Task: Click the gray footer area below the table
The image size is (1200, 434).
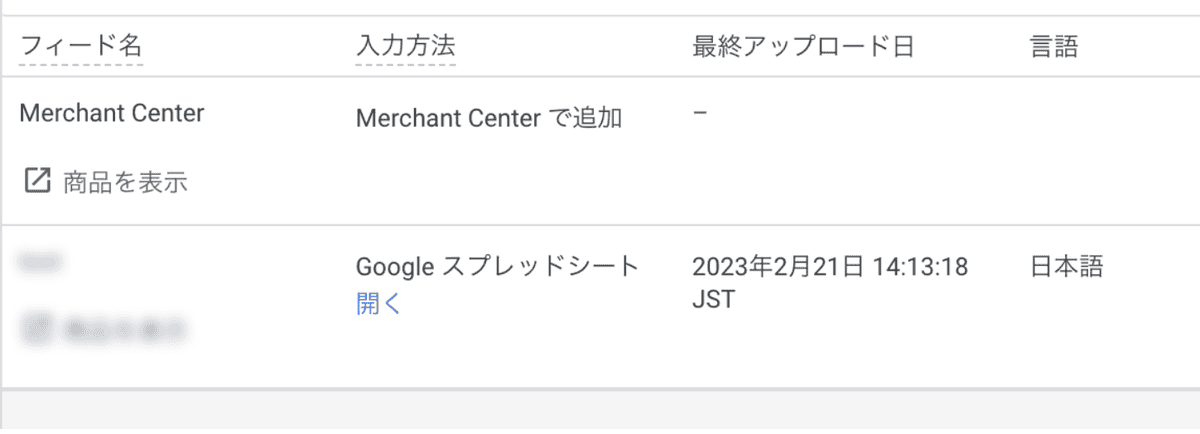Action: (600, 411)
